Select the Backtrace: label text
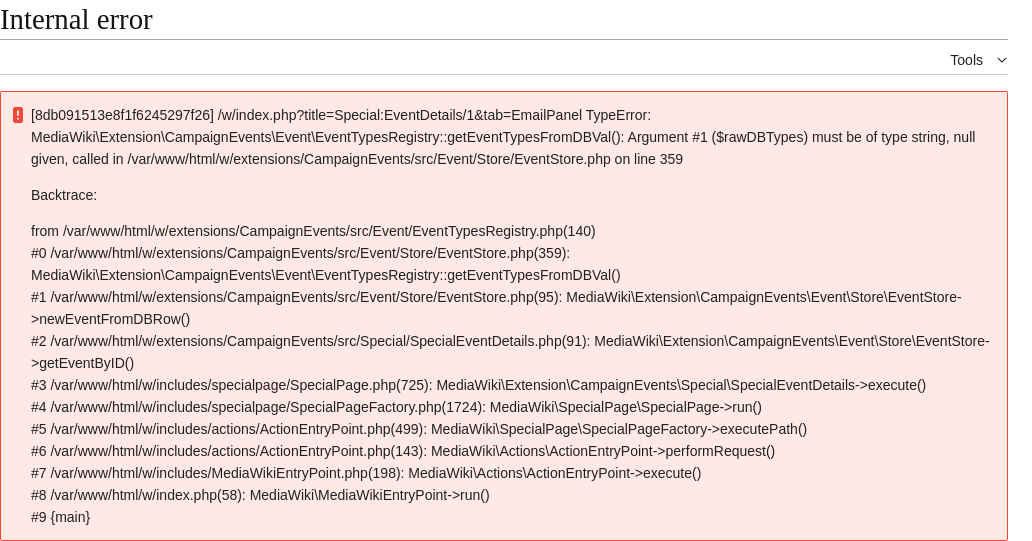Viewport: 1032px width, 541px height. pos(64,195)
